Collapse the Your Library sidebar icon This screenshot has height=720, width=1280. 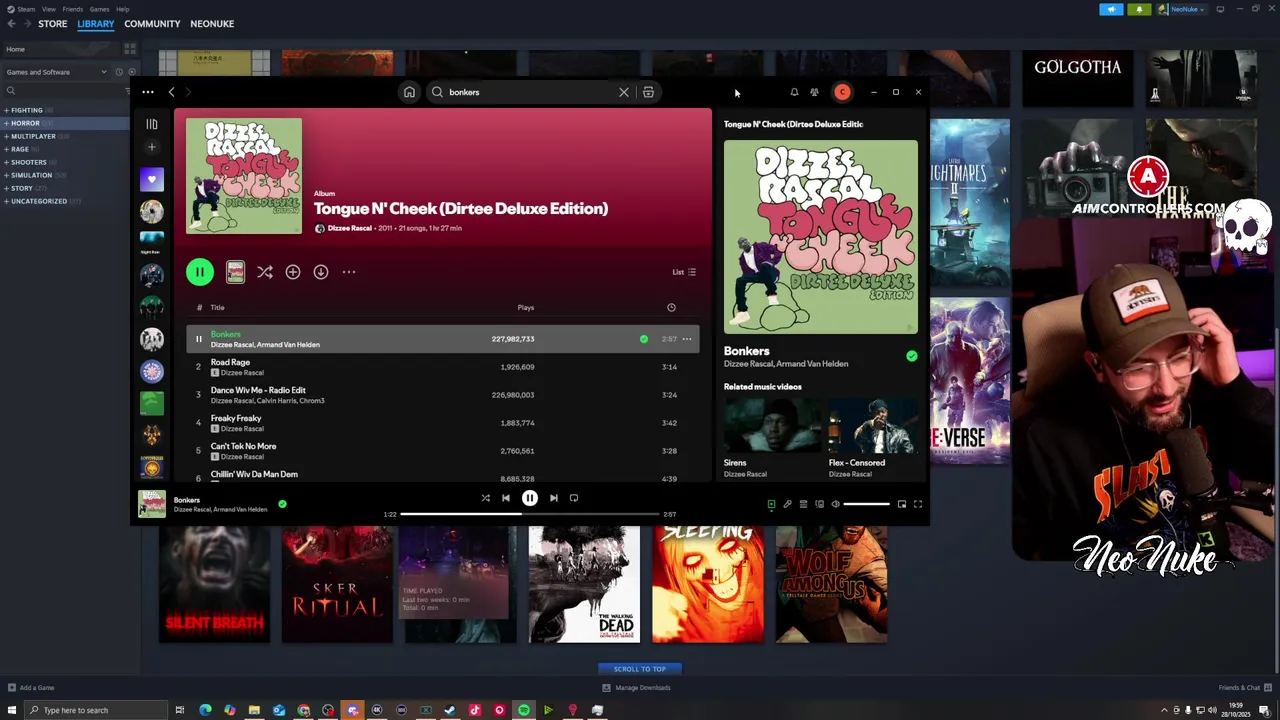pyautogui.click(x=152, y=124)
